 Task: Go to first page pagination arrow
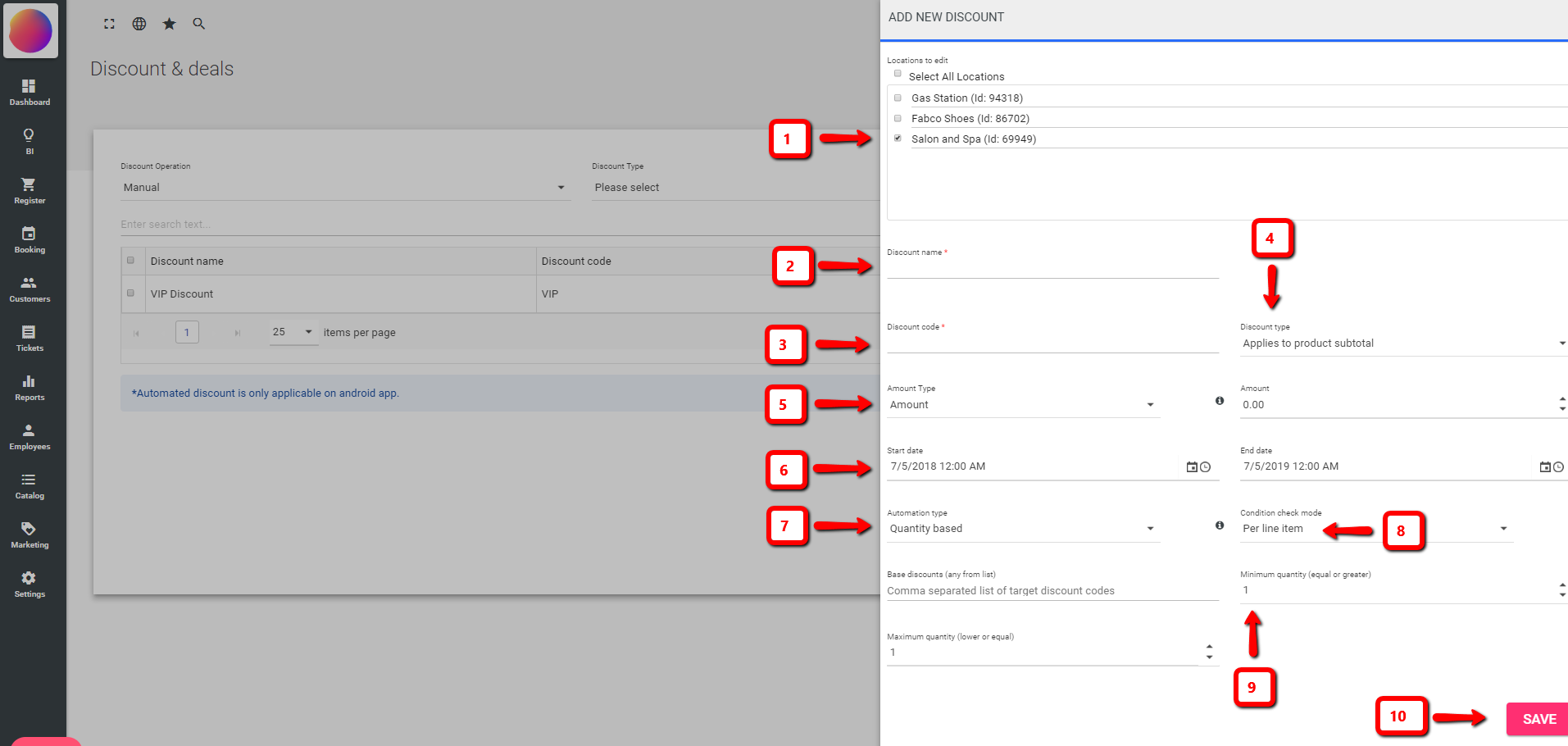click(136, 333)
